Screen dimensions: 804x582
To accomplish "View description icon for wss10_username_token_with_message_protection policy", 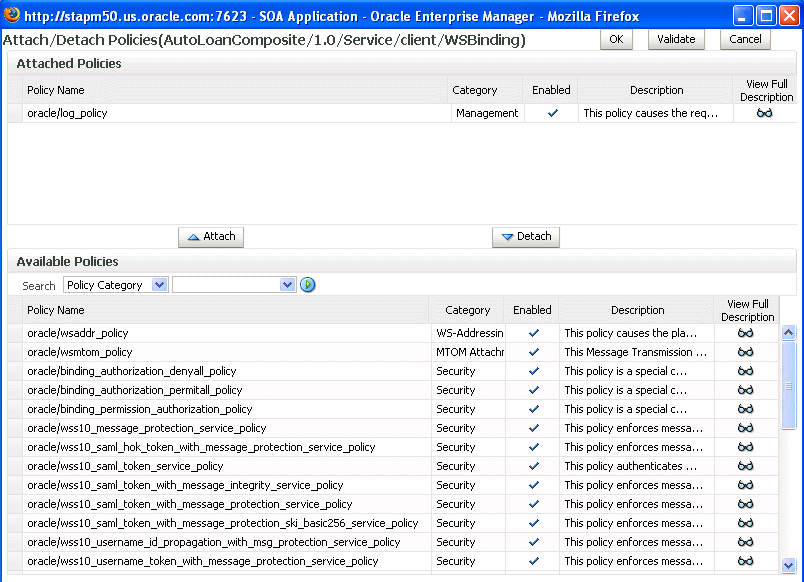I will click(745, 560).
